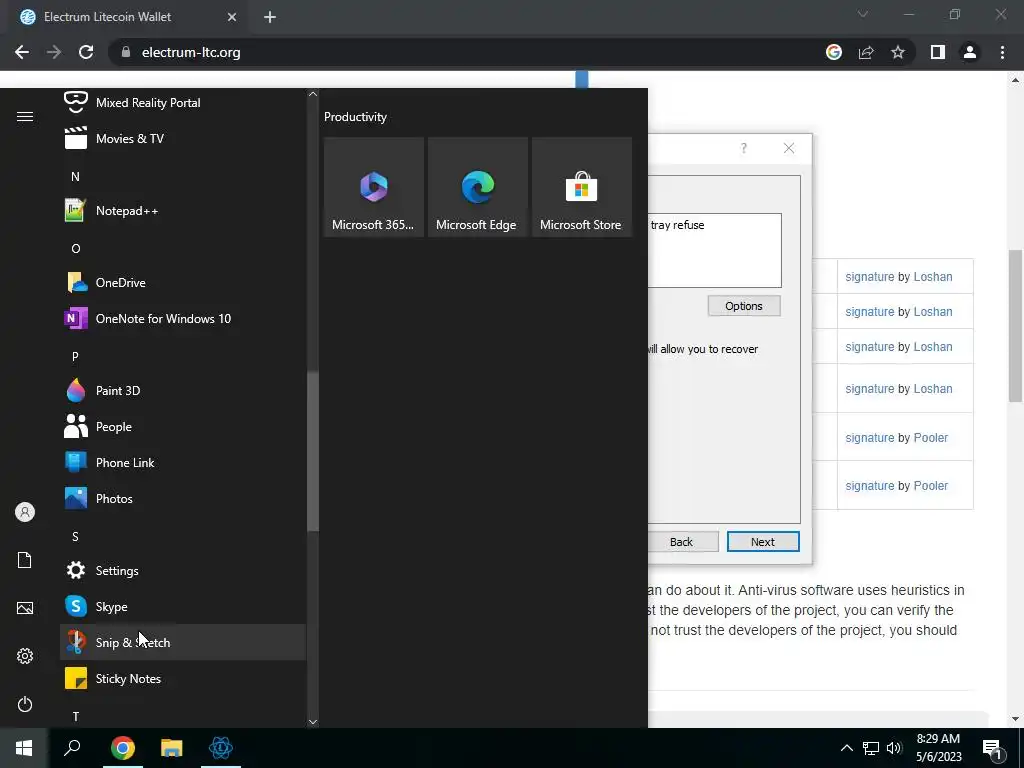This screenshot has height=768, width=1024.
Task: Open the People app
Action: 183,426
